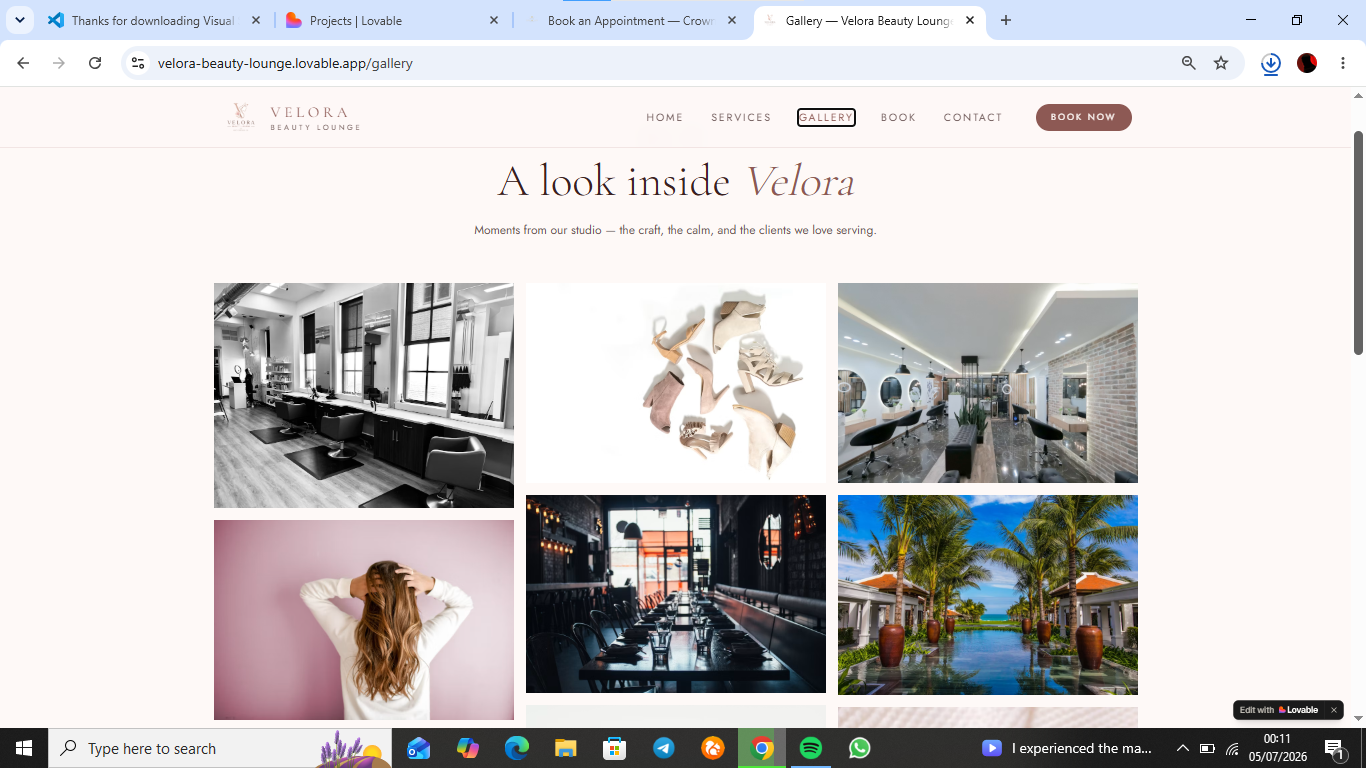The image size is (1366, 768).
Task: Click the Book Now button
Action: click(x=1083, y=117)
